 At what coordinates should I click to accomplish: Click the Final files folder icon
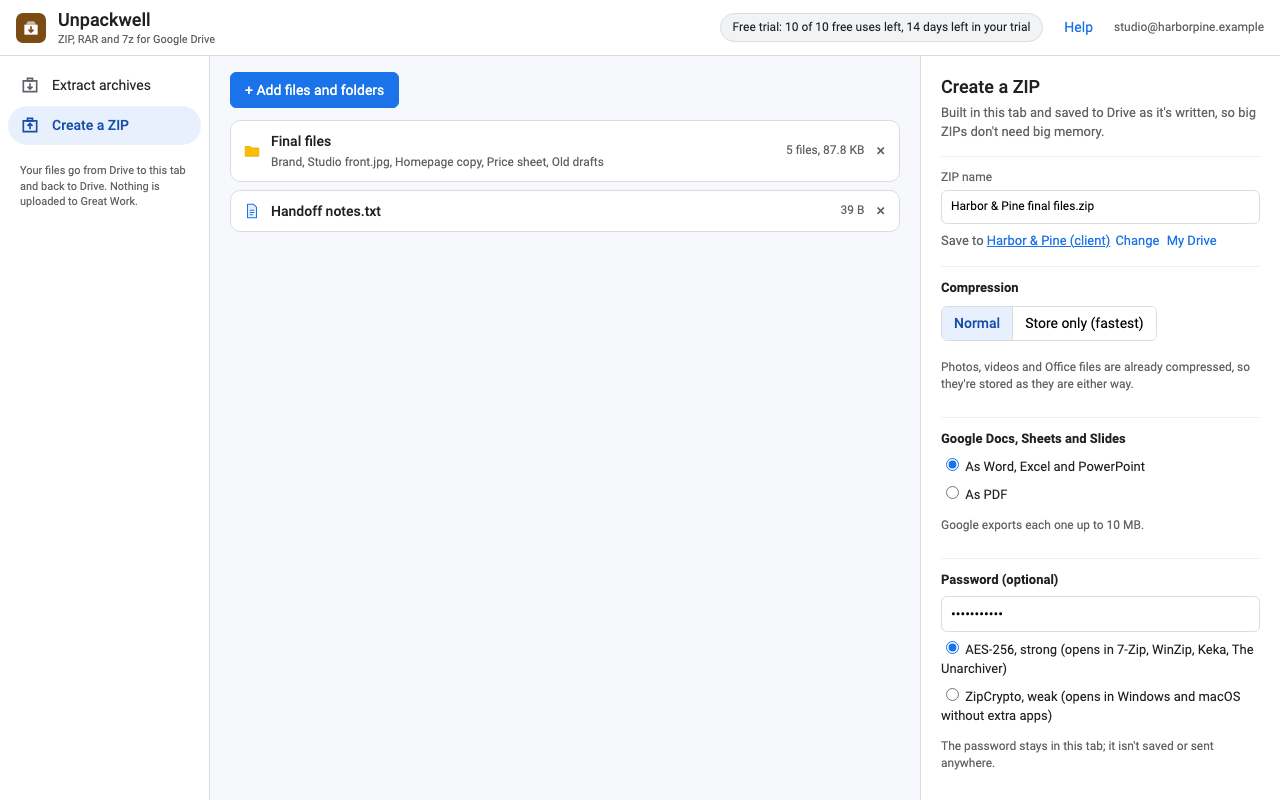coord(252,151)
